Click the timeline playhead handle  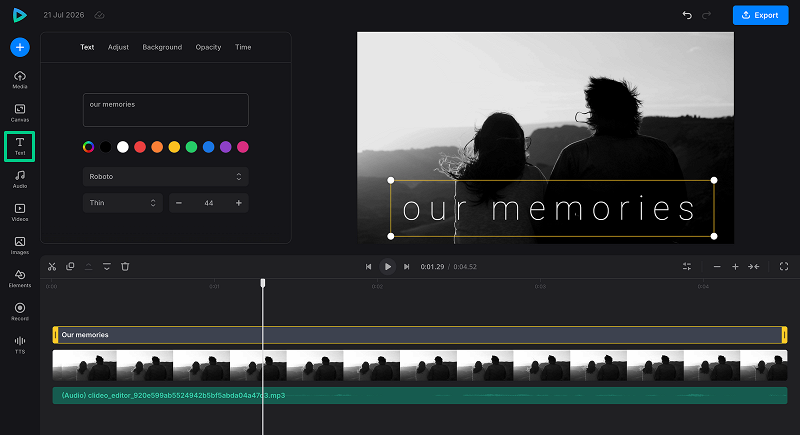tap(263, 283)
